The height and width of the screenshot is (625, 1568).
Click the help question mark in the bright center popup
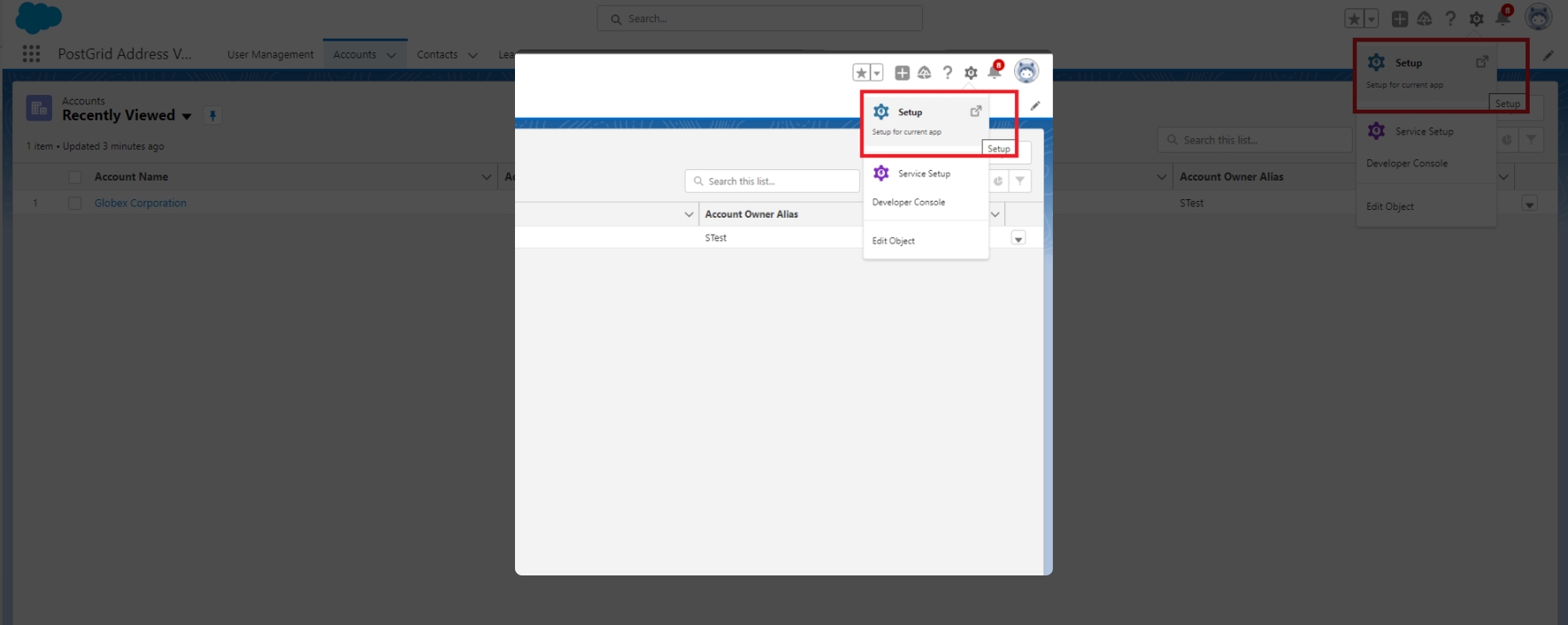coord(948,73)
